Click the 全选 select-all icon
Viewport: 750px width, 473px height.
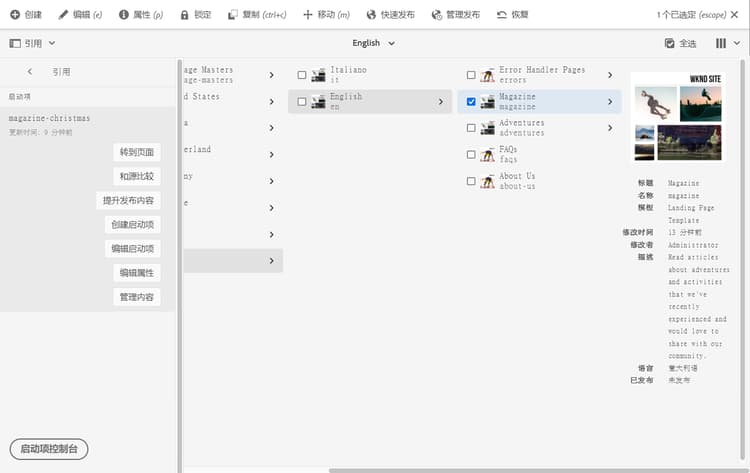pos(670,44)
